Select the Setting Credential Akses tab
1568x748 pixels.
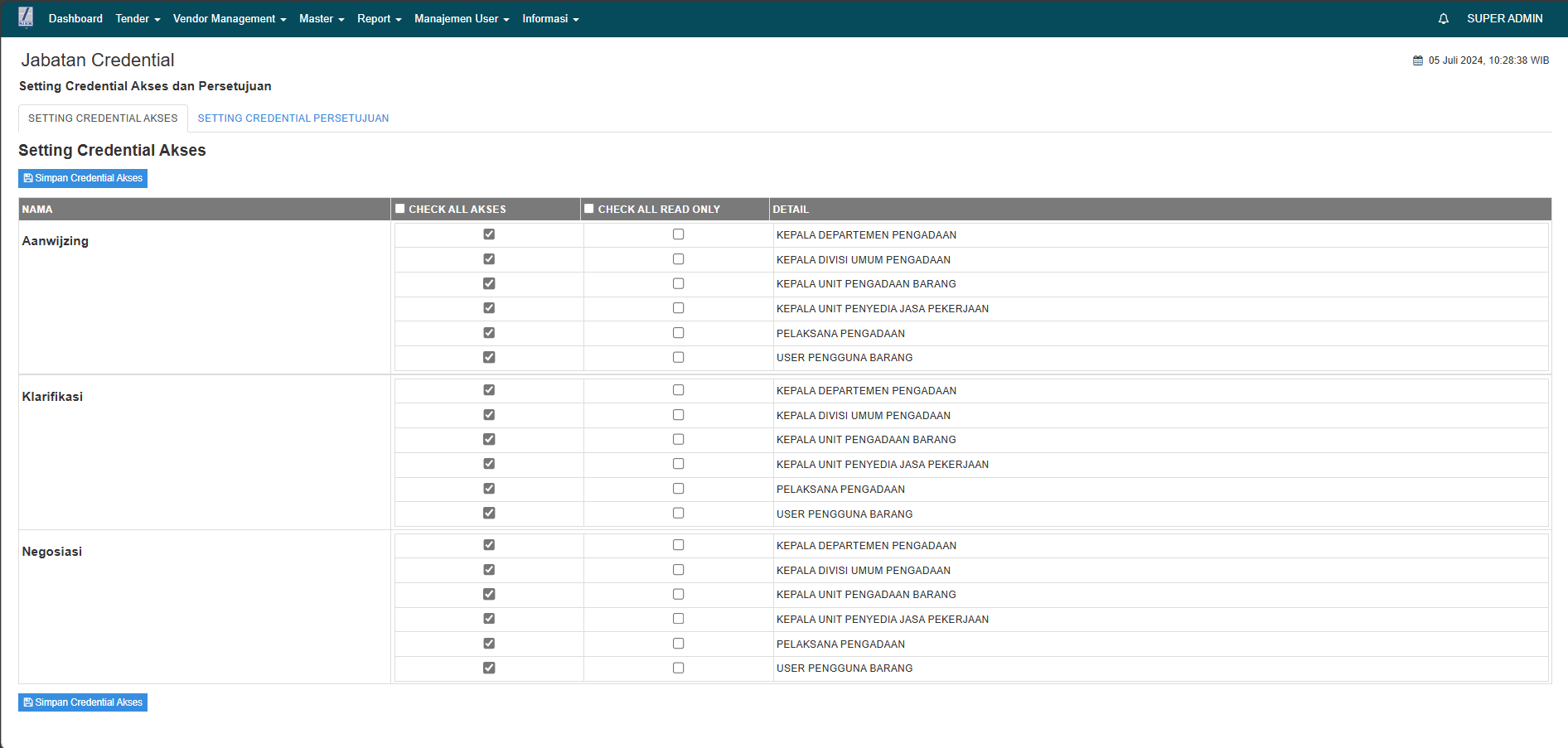tap(103, 118)
